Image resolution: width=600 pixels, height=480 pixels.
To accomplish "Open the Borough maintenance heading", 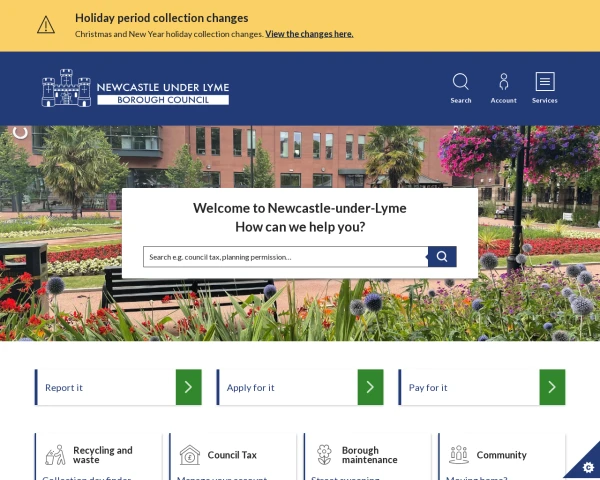I will click(x=370, y=455).
